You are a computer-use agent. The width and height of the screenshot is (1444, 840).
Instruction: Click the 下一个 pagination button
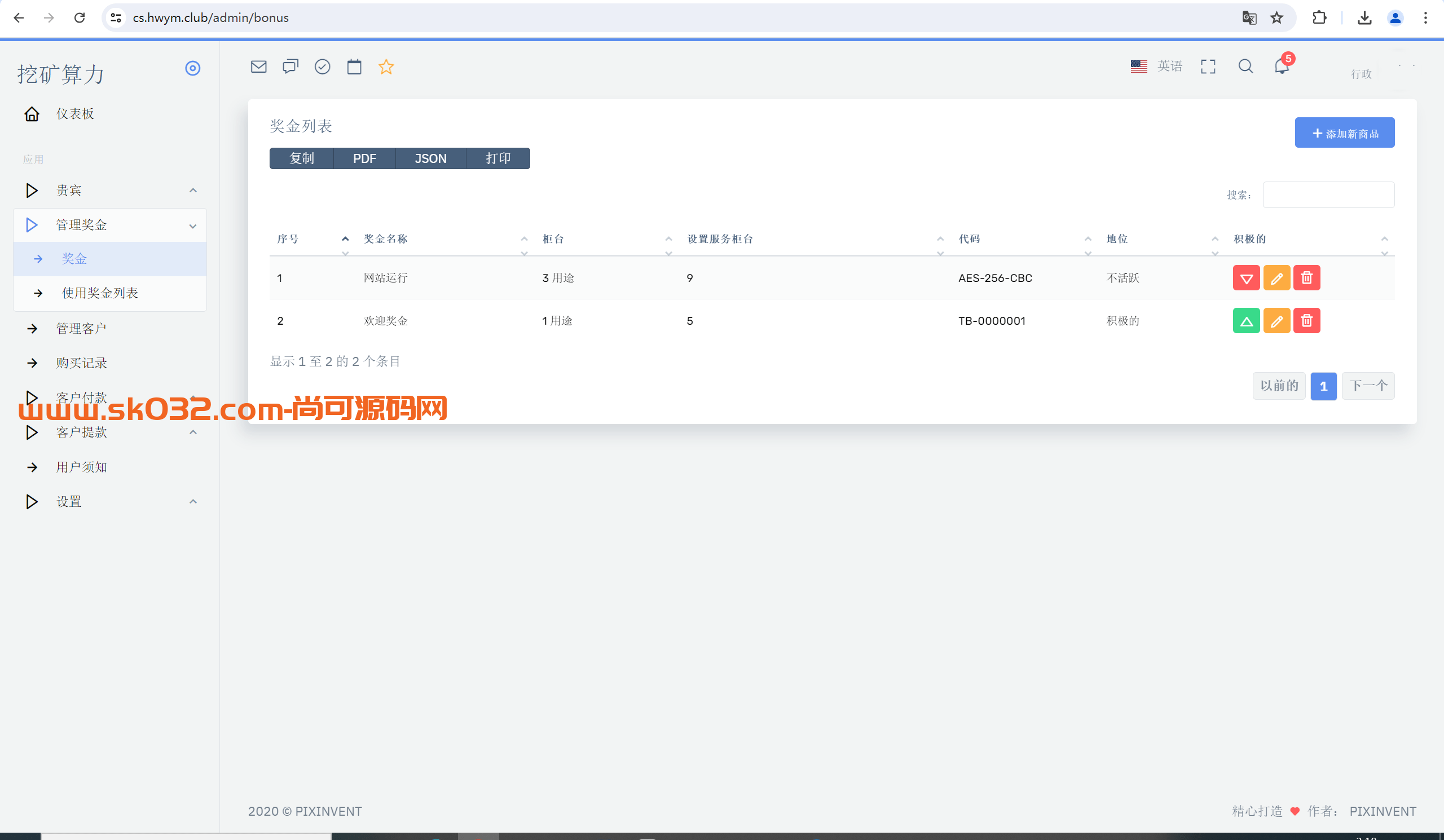click(x=1368, y=386)
